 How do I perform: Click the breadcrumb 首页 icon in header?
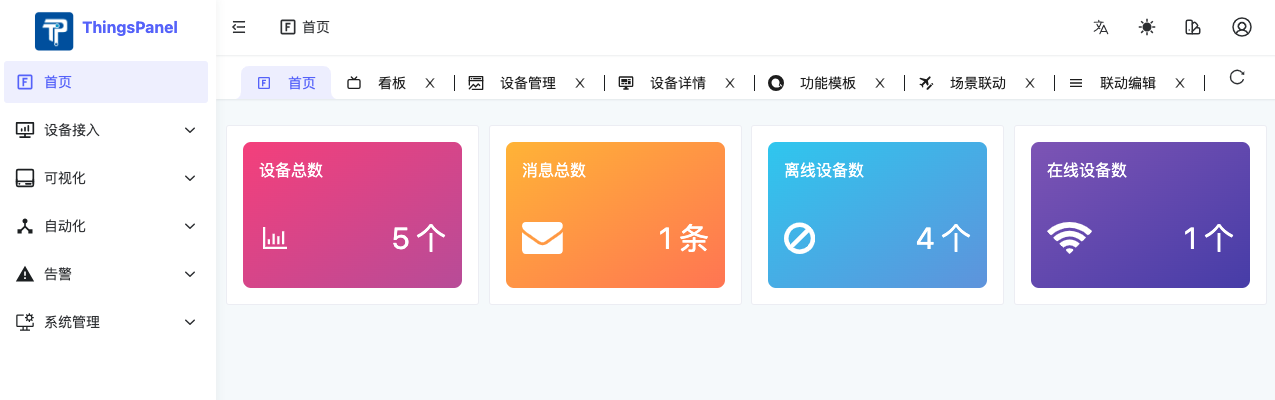click(x=288, y=27)
